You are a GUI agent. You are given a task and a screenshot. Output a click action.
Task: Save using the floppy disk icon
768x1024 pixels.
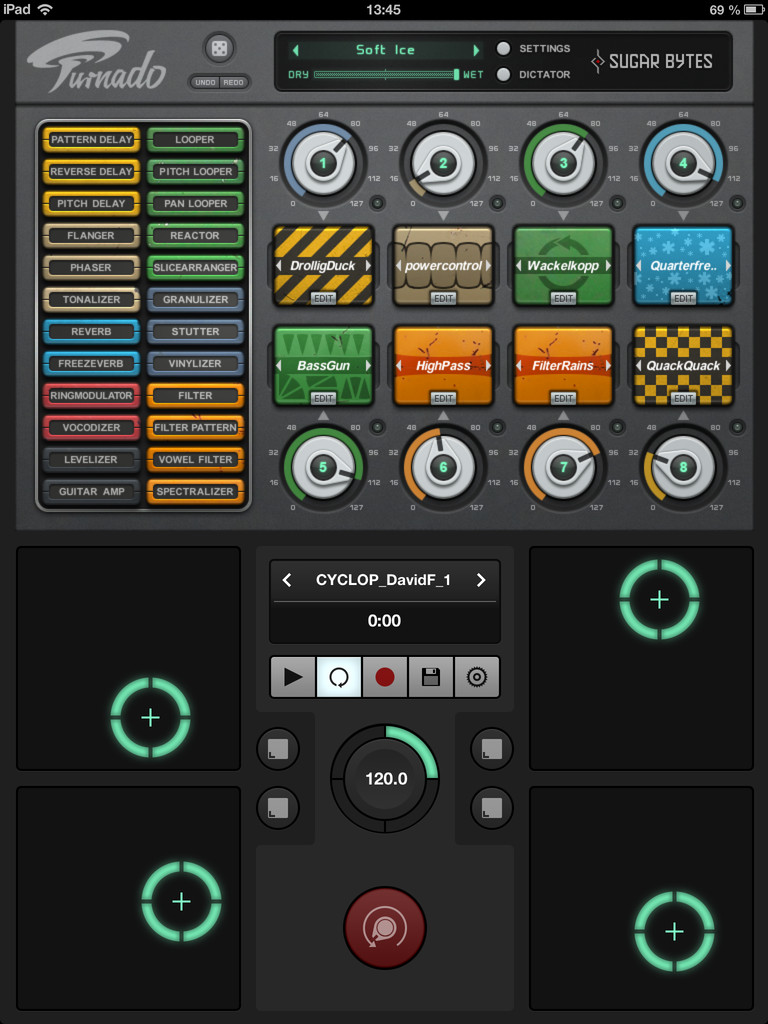tap(430, 677)
